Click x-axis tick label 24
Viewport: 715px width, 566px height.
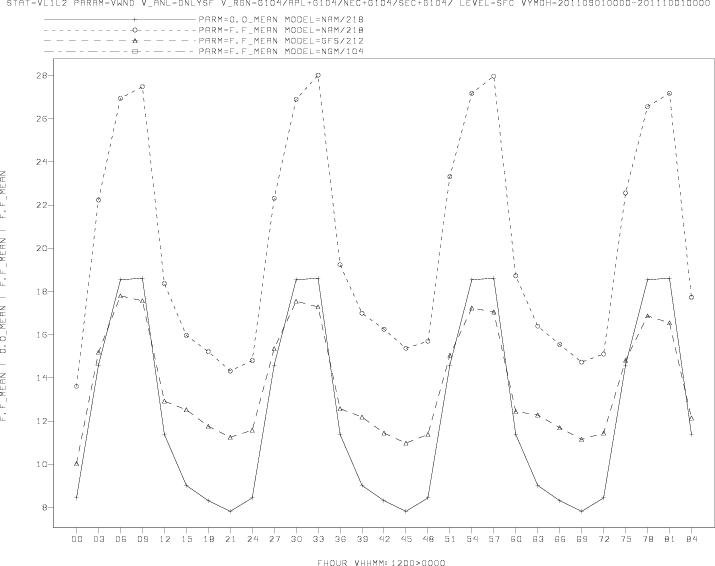[x=252, y=539]
